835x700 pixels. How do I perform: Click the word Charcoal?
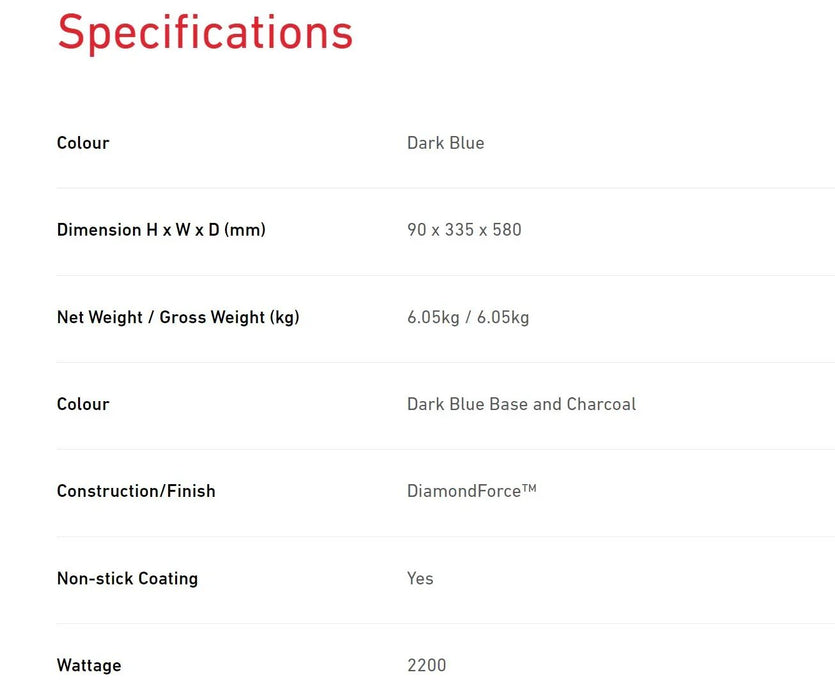[x=601, y=404]
